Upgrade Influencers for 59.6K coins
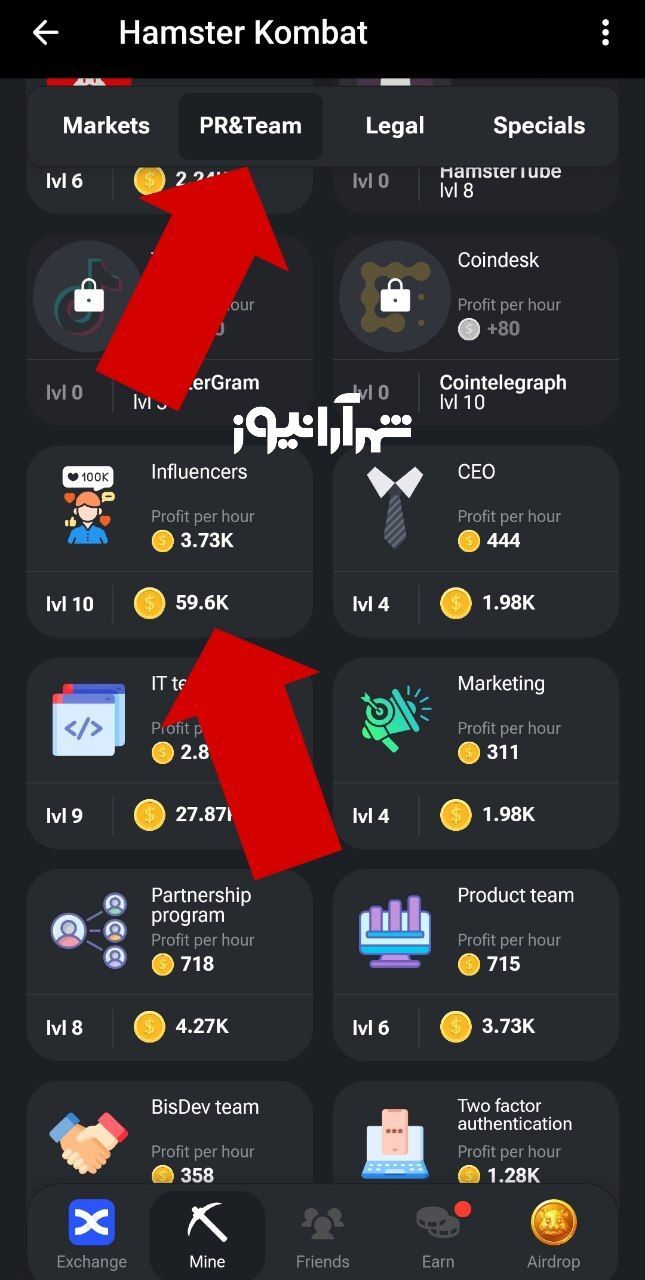This screenshot has height=1280, width=645. [170, 603]
